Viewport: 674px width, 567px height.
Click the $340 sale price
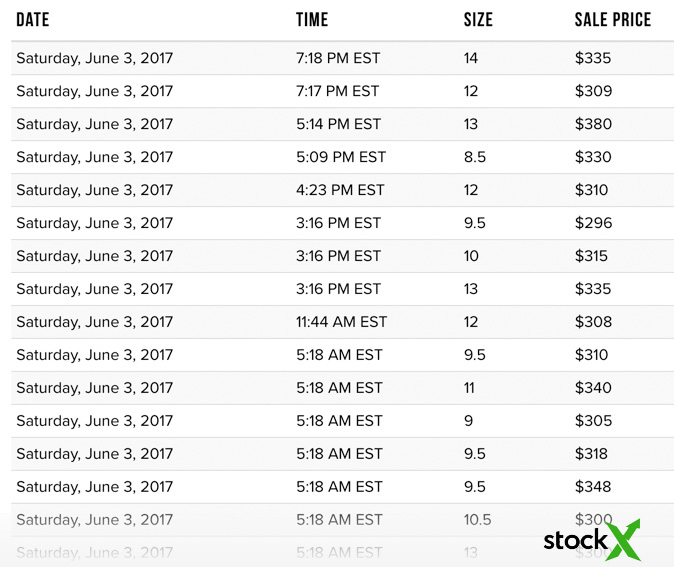593,388
